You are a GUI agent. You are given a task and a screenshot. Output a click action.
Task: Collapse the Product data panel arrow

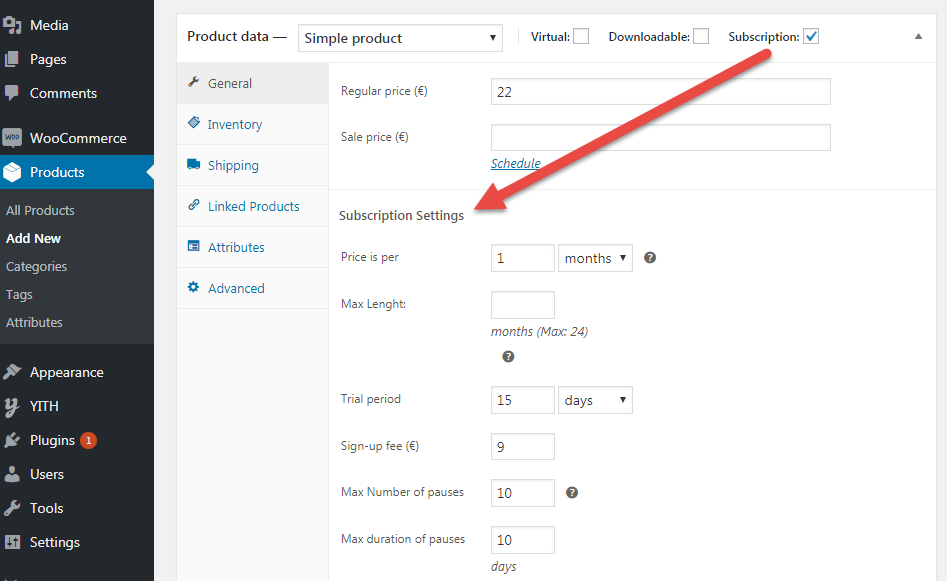point(918,36)
